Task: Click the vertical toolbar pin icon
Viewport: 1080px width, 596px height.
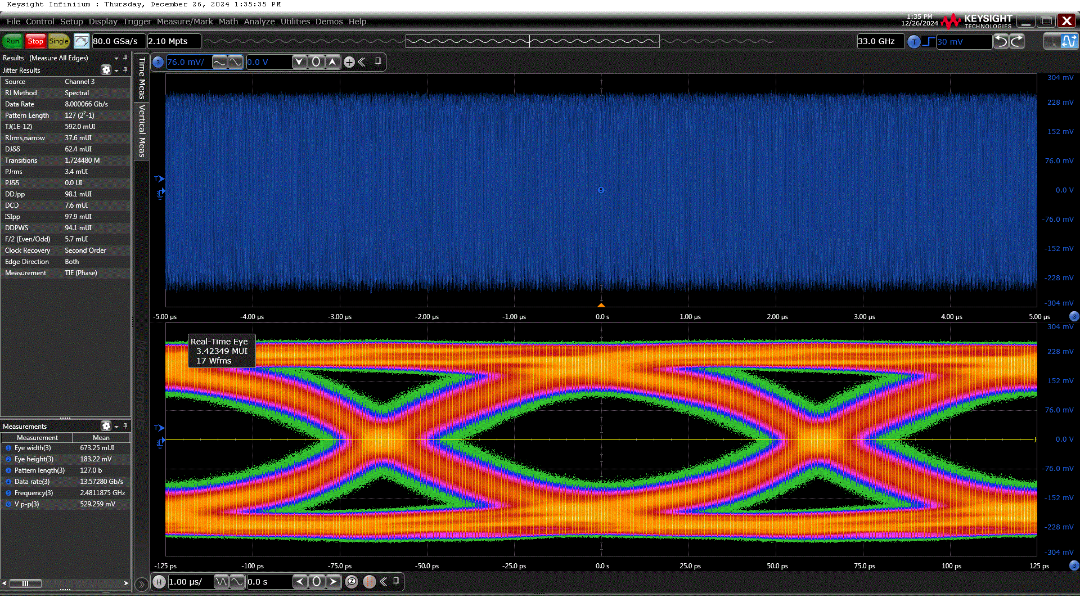Action: tap(378, 61)
